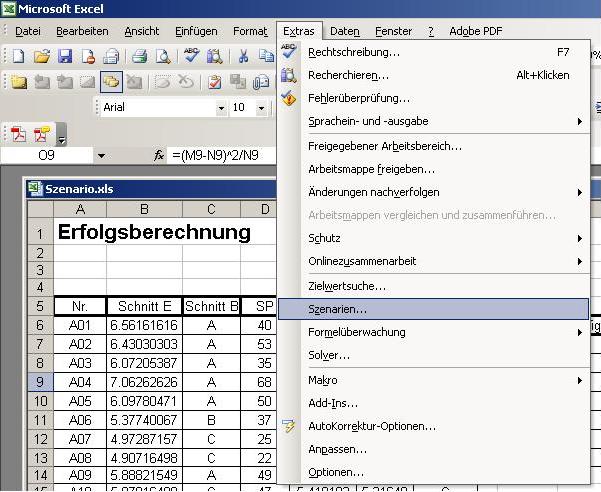
Task: Click the fx insert function icon
Action: [159, 155]
